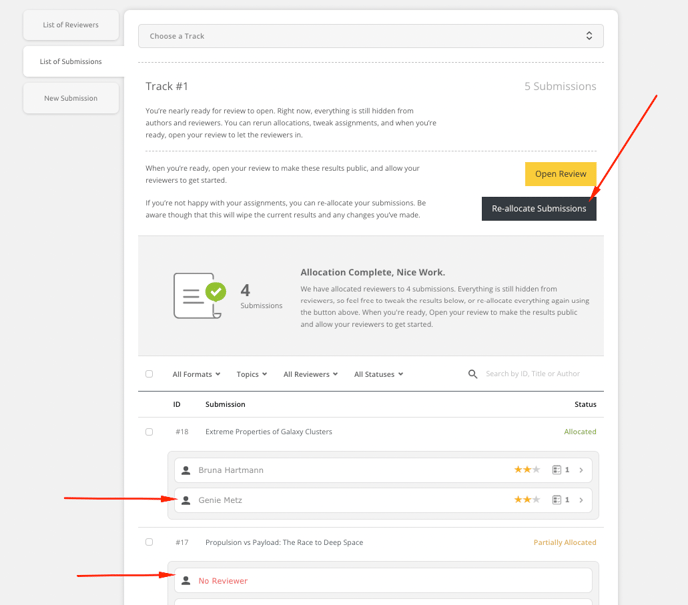Open the All Formats filter
Screen dimensions: 688x605
click(196, 374)
